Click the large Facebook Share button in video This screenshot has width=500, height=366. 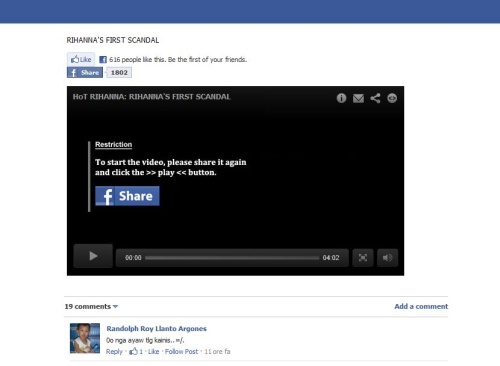(127, 196)
